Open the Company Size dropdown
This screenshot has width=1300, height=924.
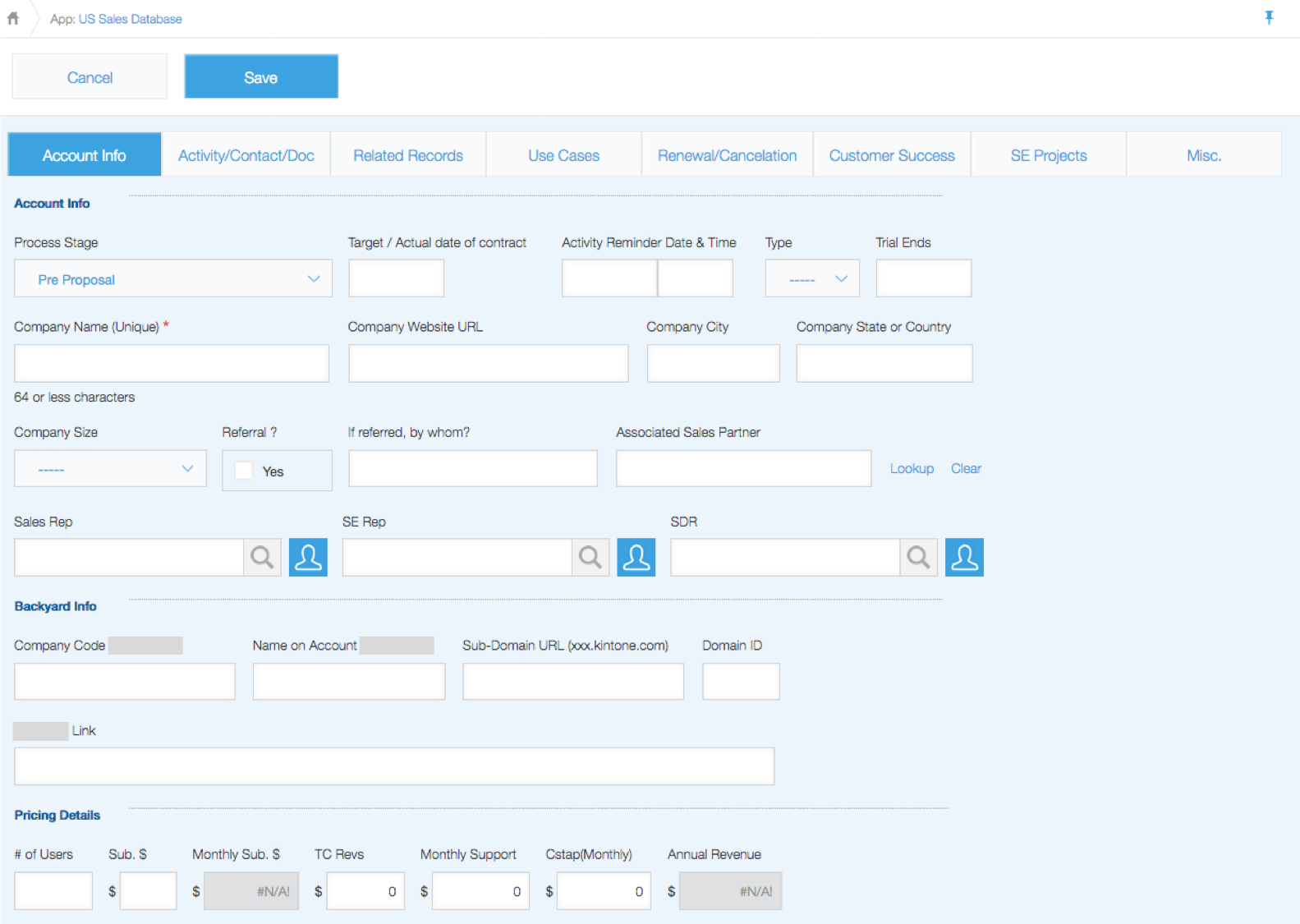coord(110,469)
